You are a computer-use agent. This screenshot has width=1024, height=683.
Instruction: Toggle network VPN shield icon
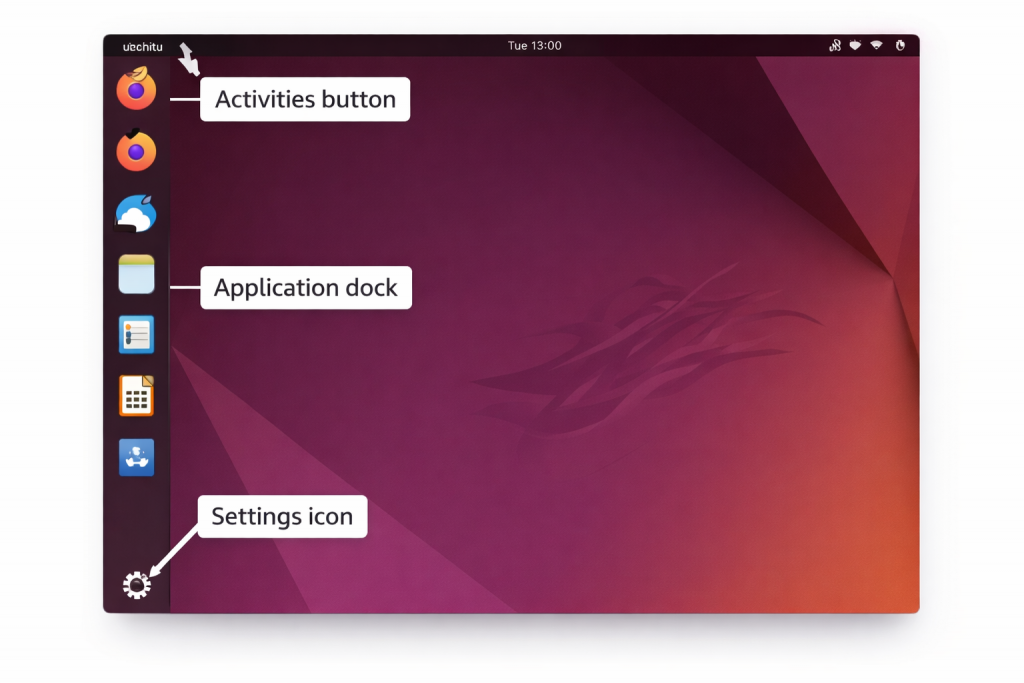point(855,45)
